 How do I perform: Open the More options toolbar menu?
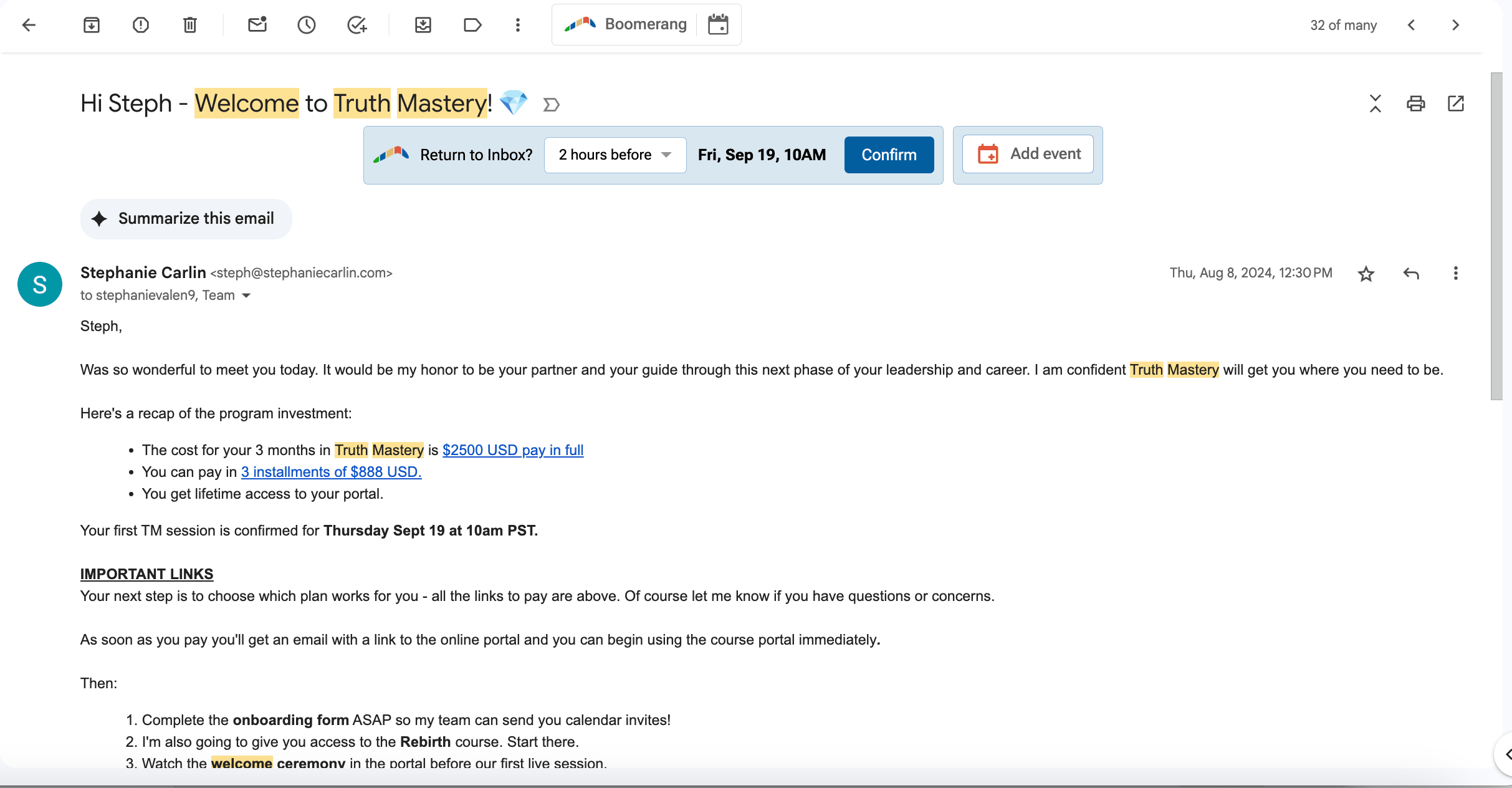(518, 25)
